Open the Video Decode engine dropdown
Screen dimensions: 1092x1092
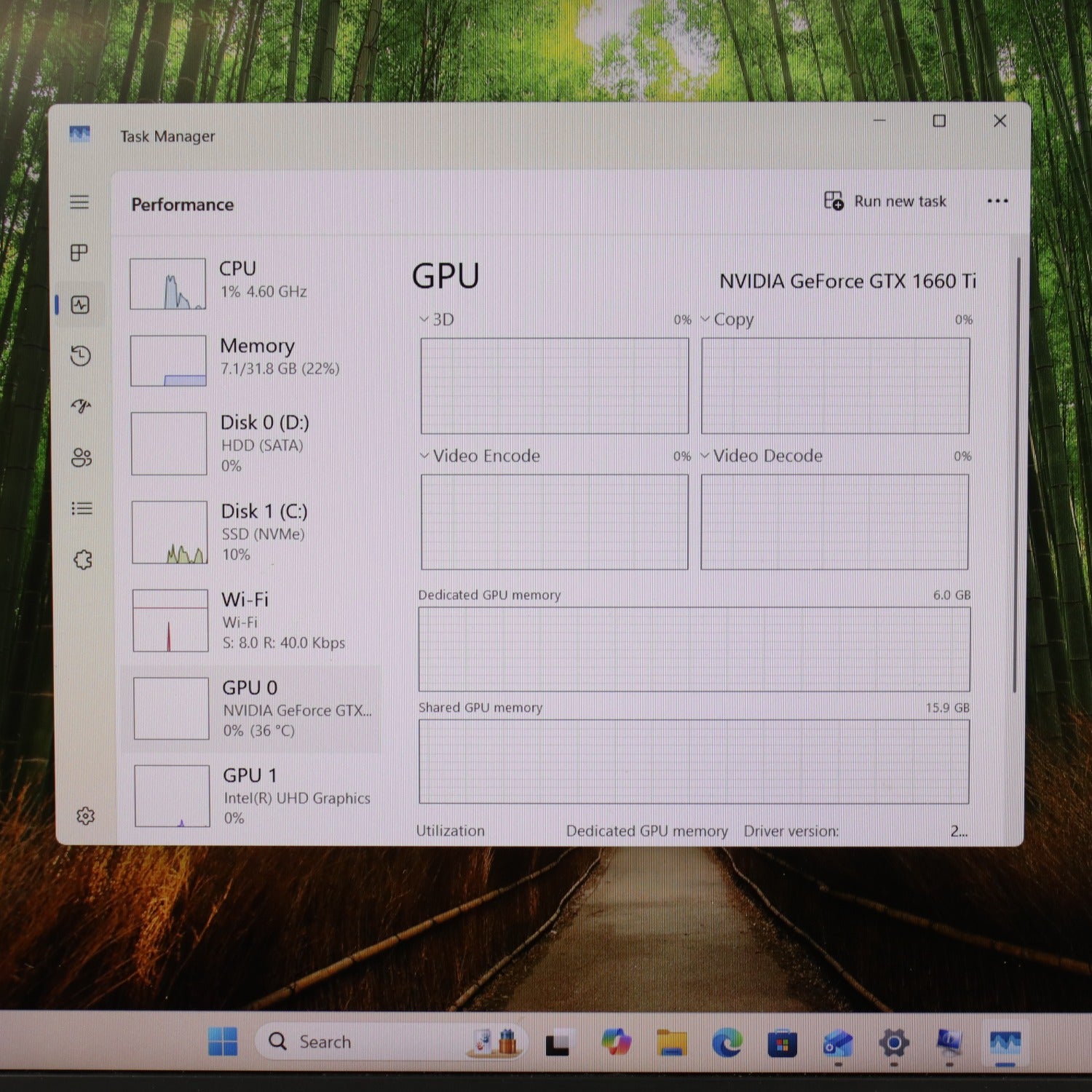tap(705, 455)
